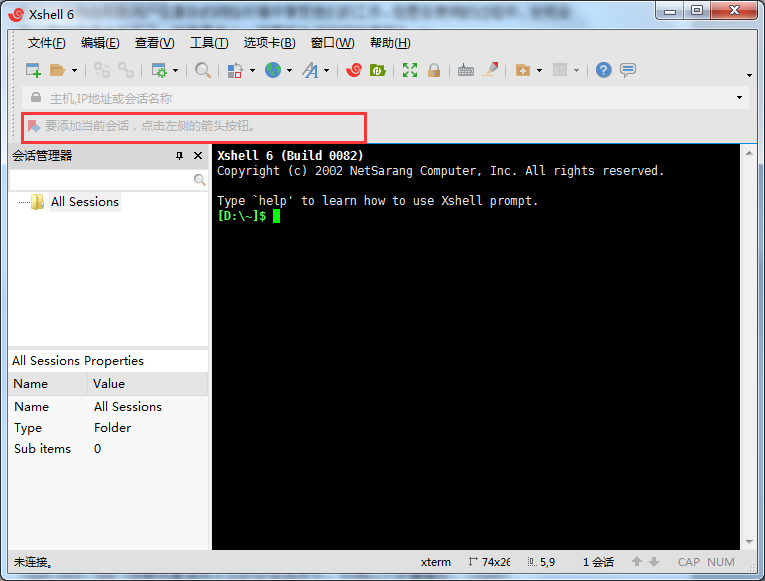The image size is (765, 581).
Task: Click the greyed-out Reconnect link icon
Action: 126,70
